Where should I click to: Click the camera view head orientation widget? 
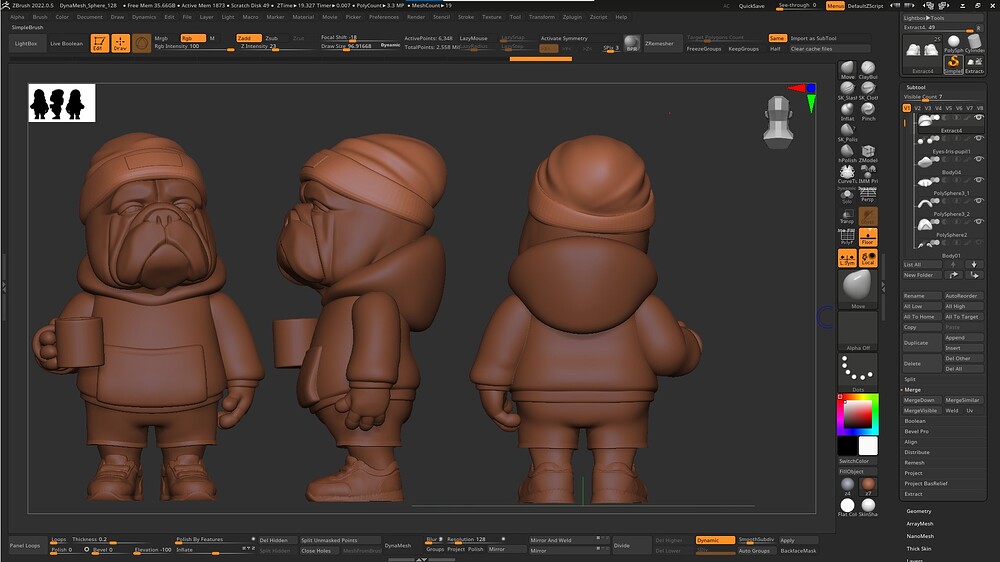click(x=779, y=121)
